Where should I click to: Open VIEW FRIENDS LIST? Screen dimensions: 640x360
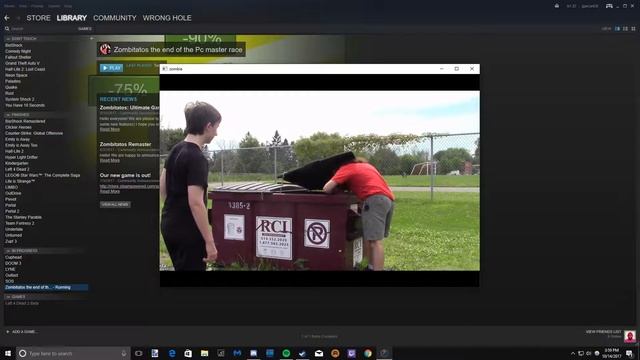pos(603,332)
